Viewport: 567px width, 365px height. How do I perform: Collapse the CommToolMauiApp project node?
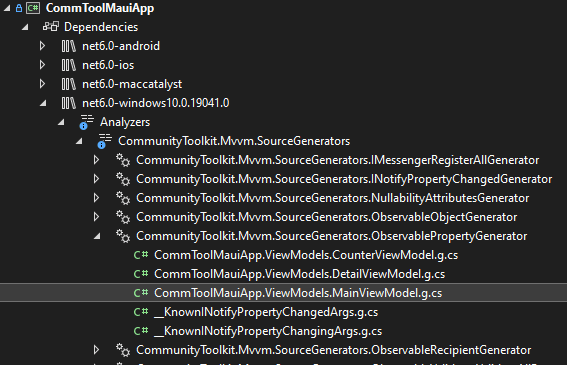[7, 8]
